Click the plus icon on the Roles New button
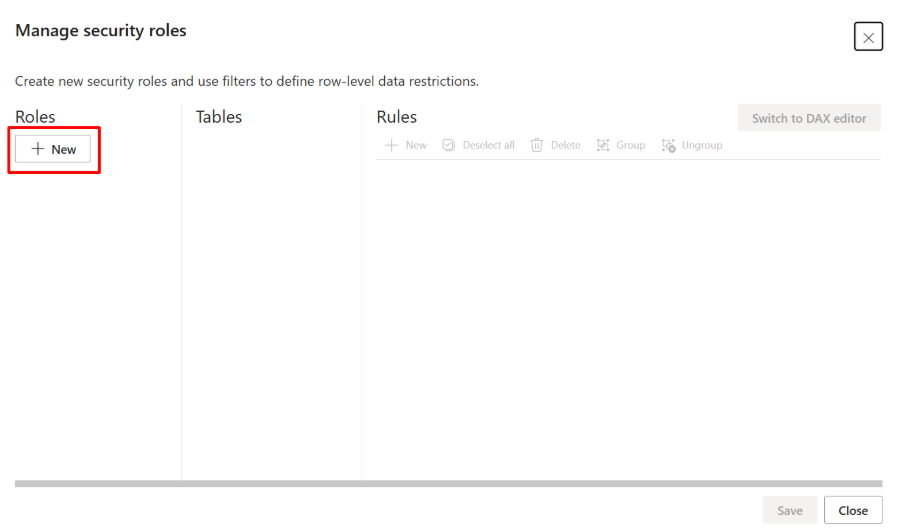903x531 pixels. (38, 149)
